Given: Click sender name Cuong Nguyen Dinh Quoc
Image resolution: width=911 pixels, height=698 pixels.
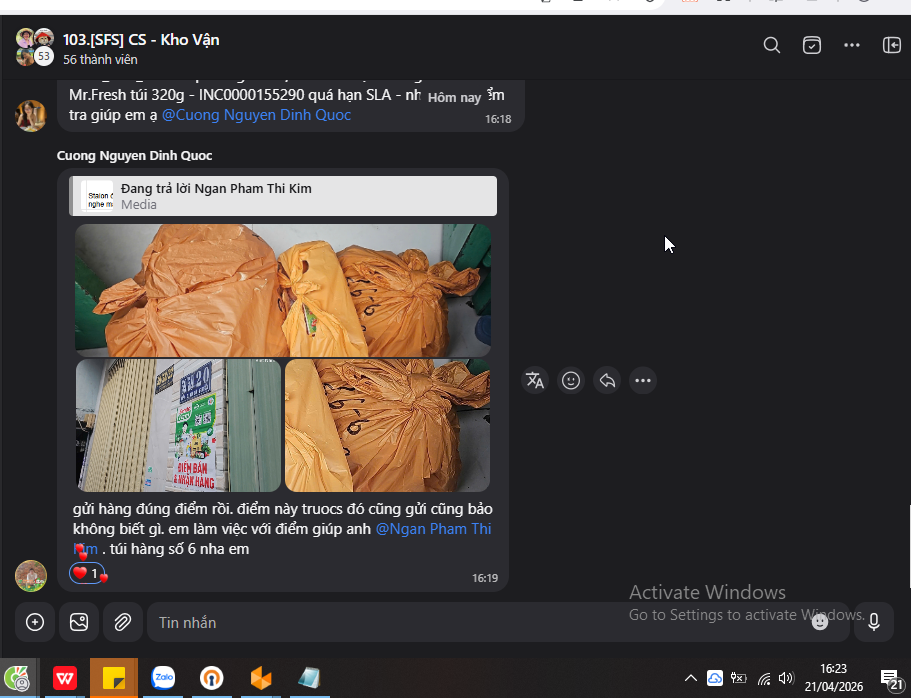Looking at the screenshot, I should click(x=134, y=156).
